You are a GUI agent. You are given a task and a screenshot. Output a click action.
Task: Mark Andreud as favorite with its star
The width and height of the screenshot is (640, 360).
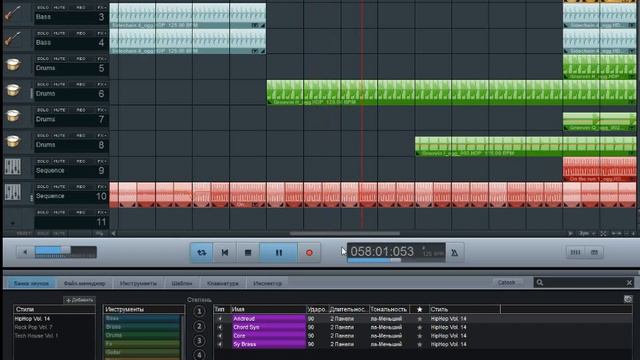[x=420, y=319]
